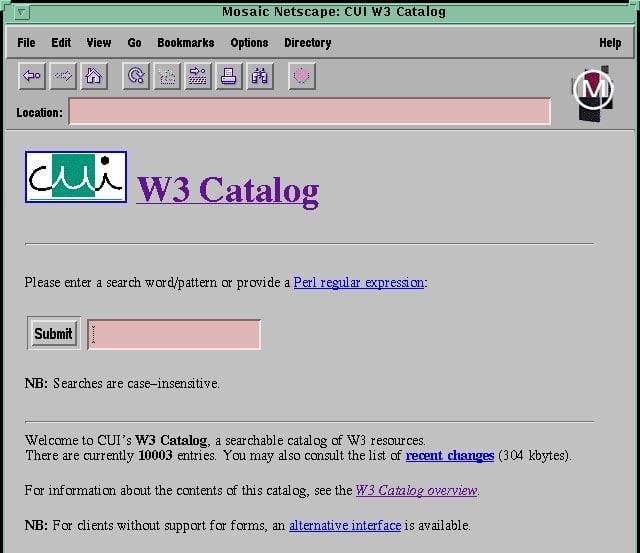
Task: Click the Print toolbar icon
Action: pos(229,76)
